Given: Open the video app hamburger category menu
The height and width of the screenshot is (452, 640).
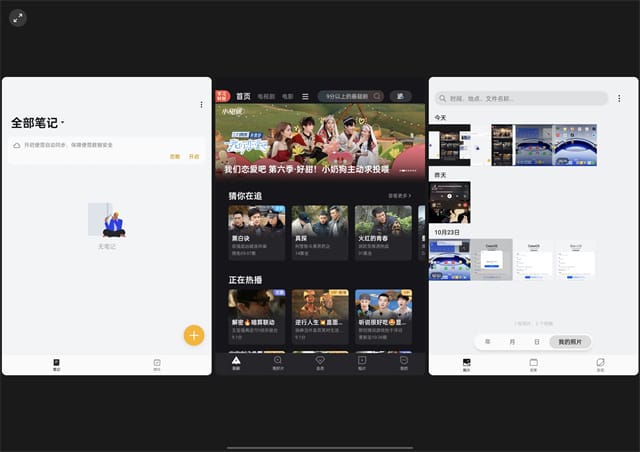Looking at the screenshot, I should coord(305,96).
